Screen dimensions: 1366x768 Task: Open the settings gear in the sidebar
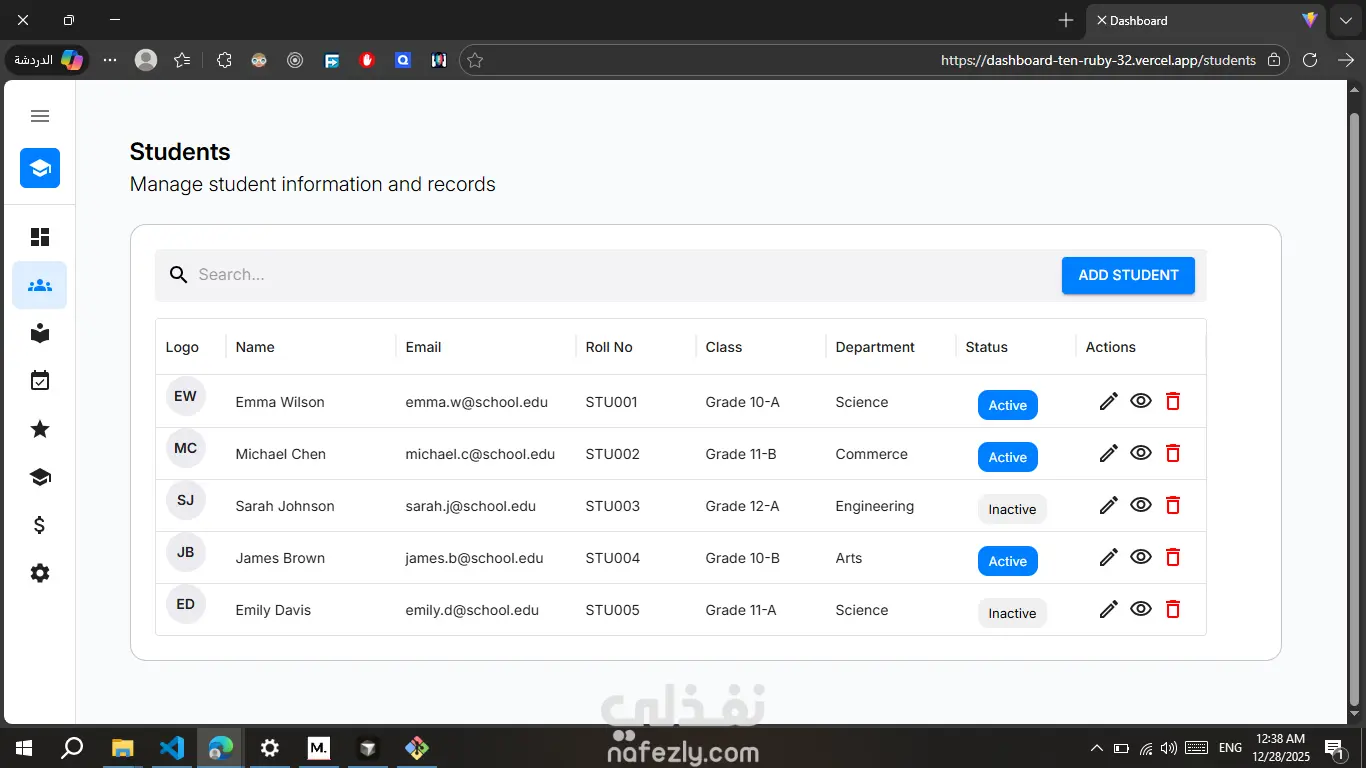(x=40, y=573)
